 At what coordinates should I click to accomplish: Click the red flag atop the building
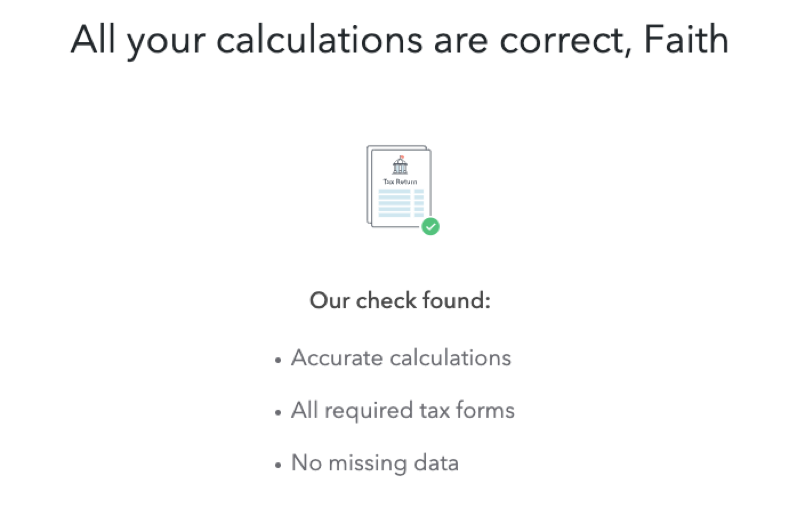click(x=400, y=156)
